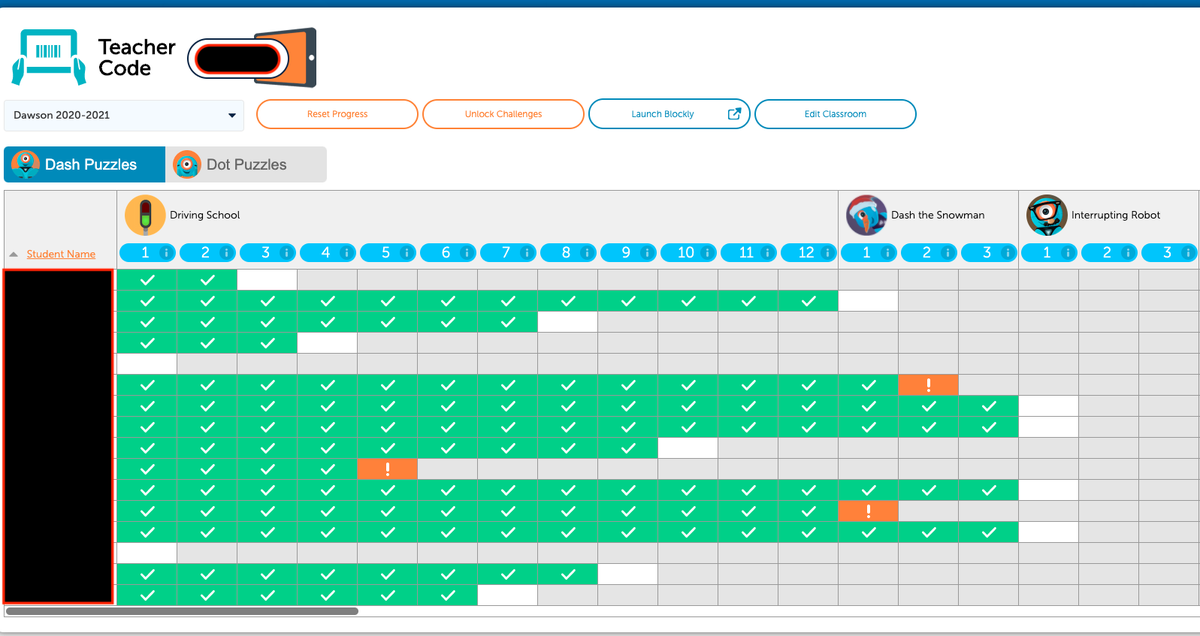Sort by the Student Name link
Screen dimensions: 1200x636
[x=61, y=254]
